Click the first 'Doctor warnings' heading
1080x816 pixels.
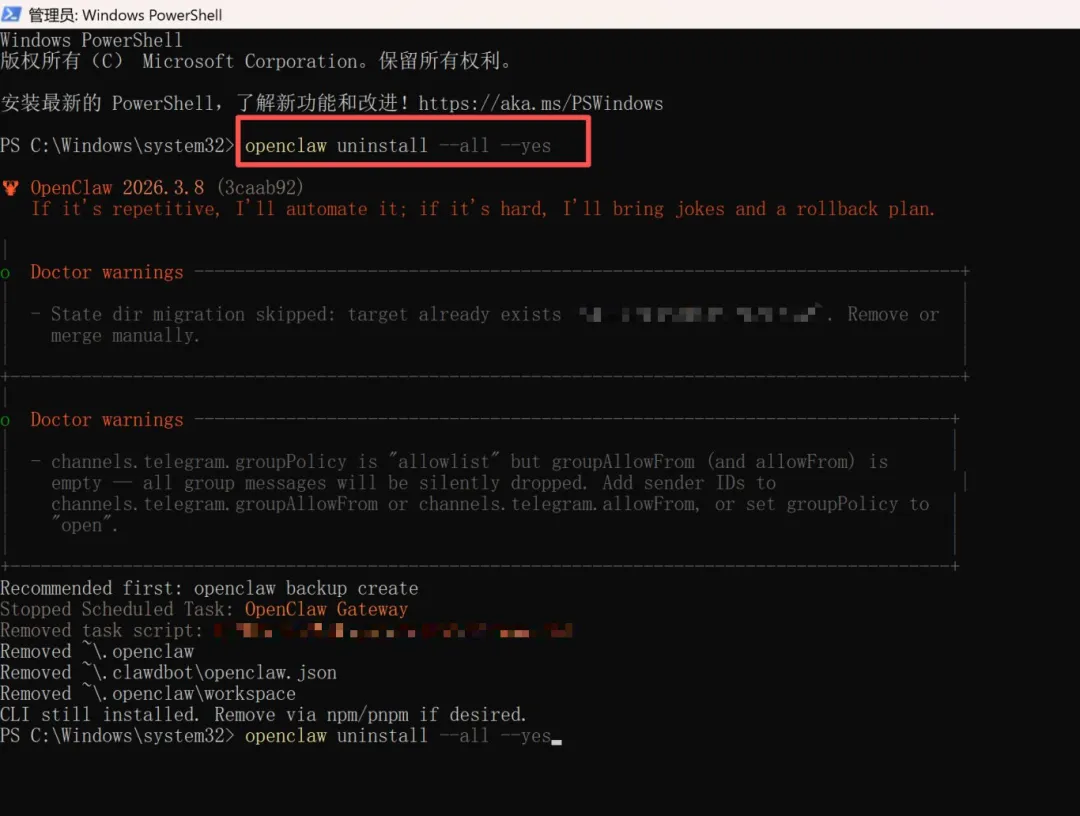click(x=107, y=272)
